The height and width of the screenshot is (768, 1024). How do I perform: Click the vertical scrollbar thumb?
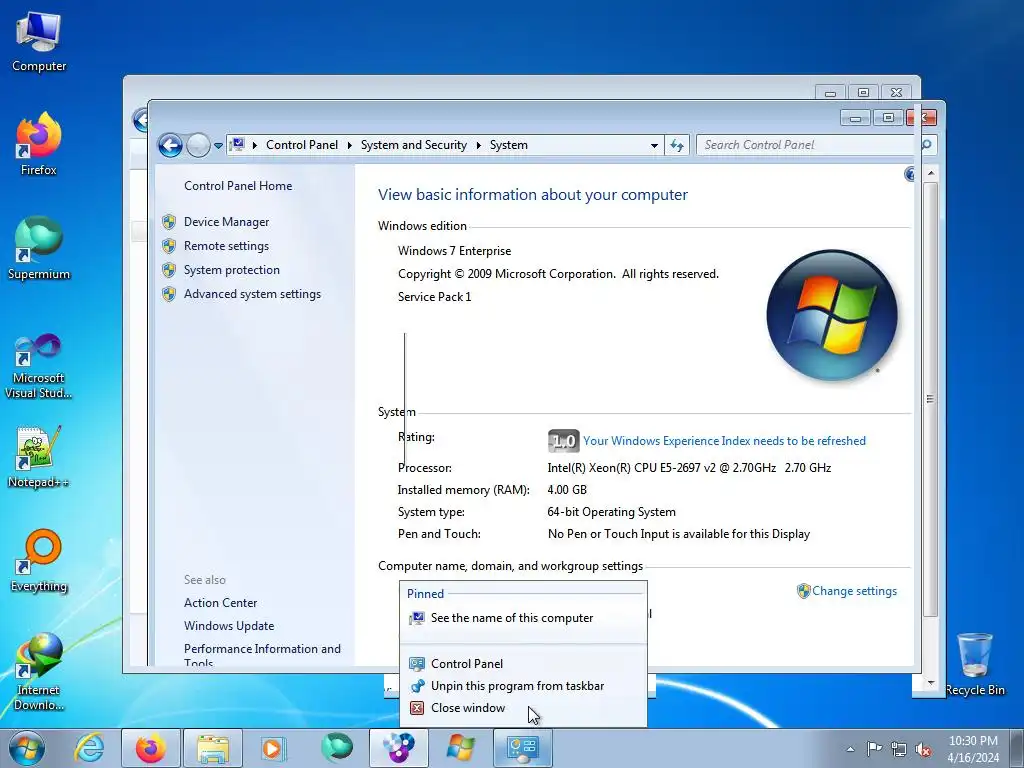[931, 398]
